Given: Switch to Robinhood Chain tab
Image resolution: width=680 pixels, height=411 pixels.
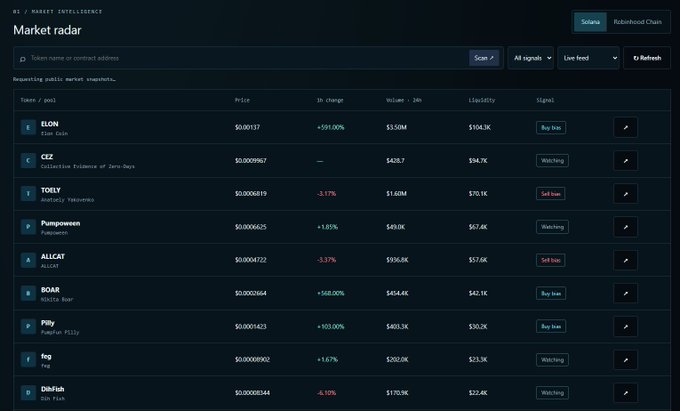Looking at the screenshot, I should (x=638, y=22).
